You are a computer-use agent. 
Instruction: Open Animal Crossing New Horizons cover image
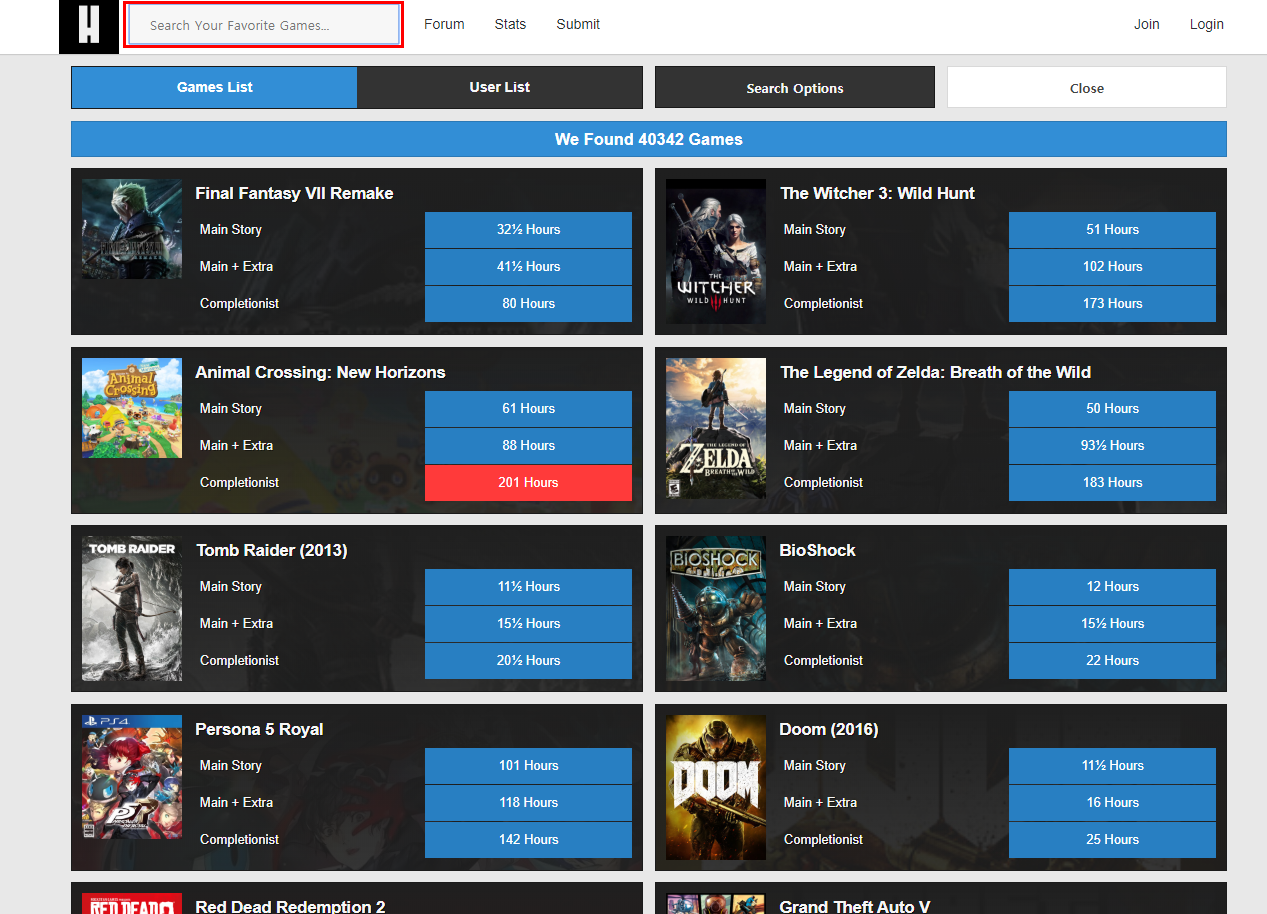132,408
